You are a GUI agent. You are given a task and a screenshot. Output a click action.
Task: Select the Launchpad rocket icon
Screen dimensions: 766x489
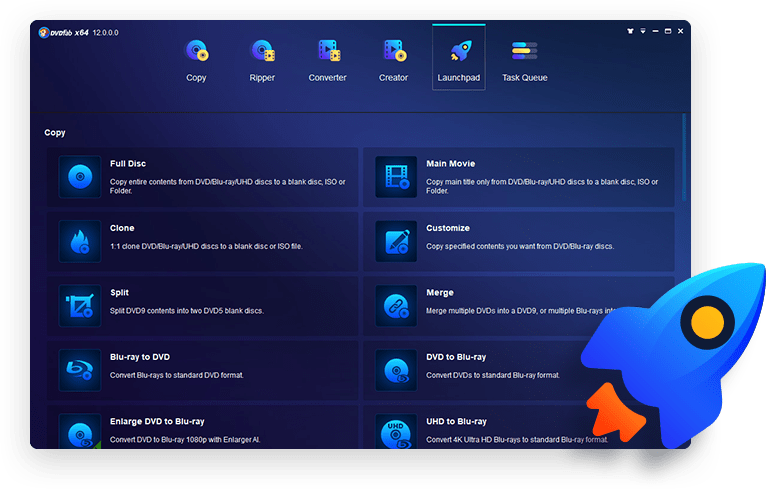460,51
